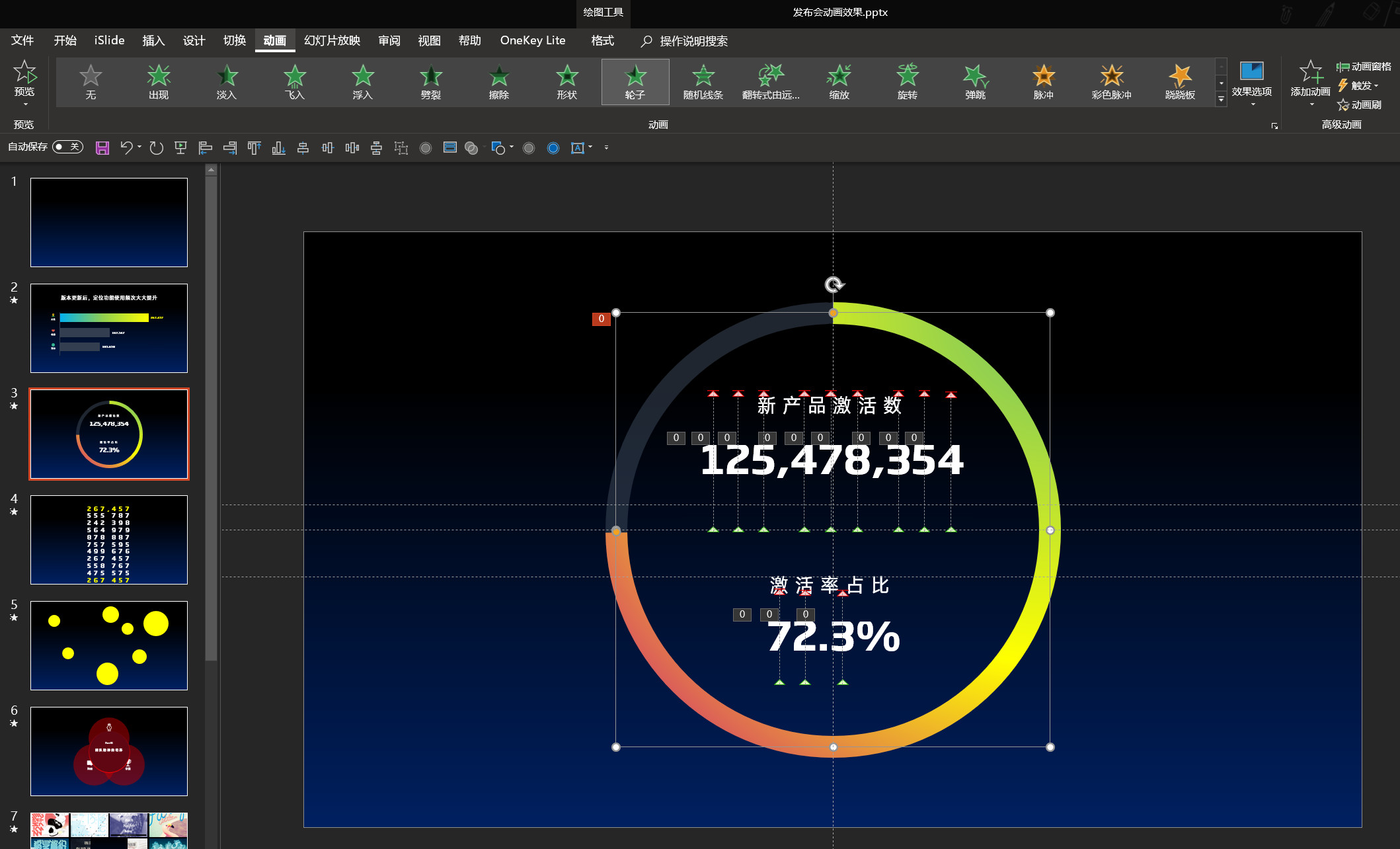This screenshot has width=1400, height=849.
Task: Click the align top icon
Action: 254,147
